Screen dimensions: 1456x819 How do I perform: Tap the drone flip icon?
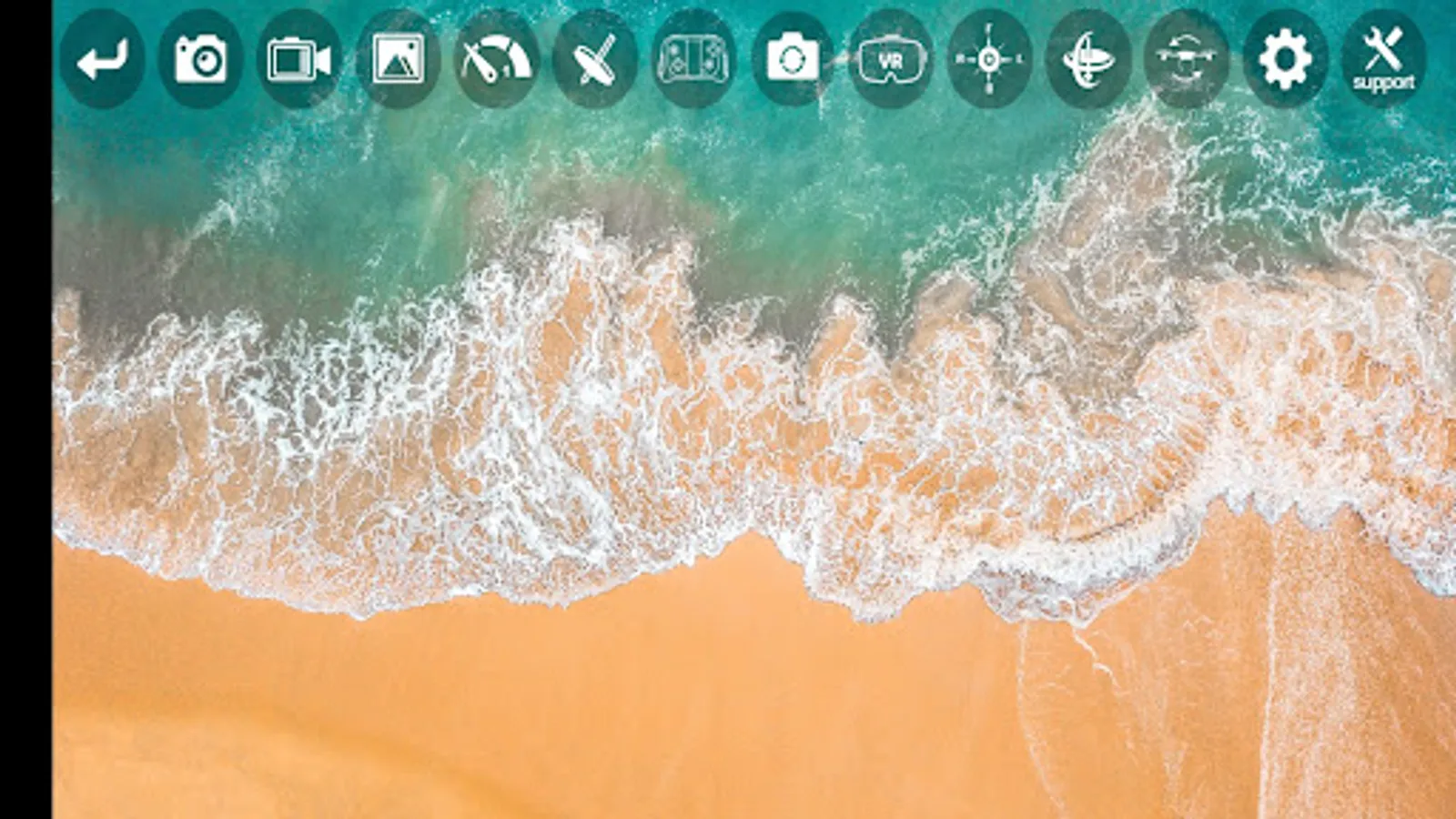click(x=1187, y=59)
